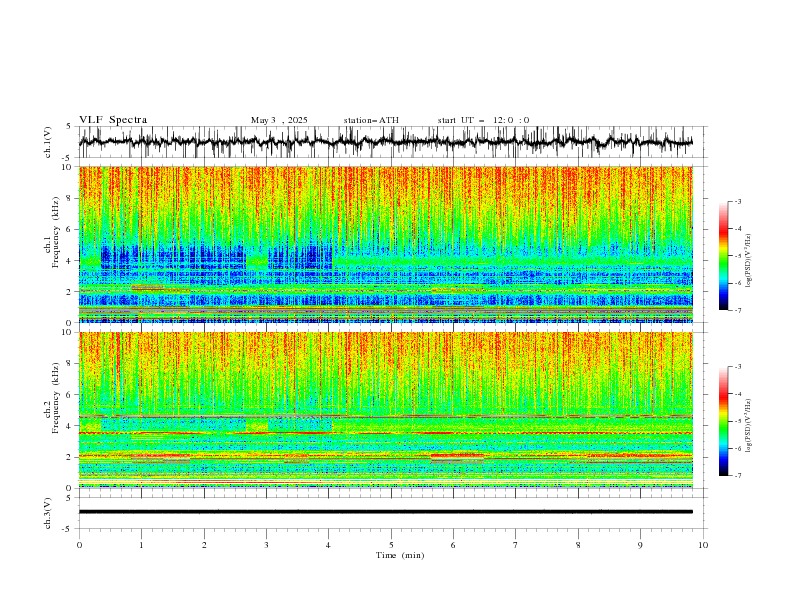
Task: Click the 'log(PSD)(V²/Hz)' label beside ch.1 color bar
Action: point(749,261)
